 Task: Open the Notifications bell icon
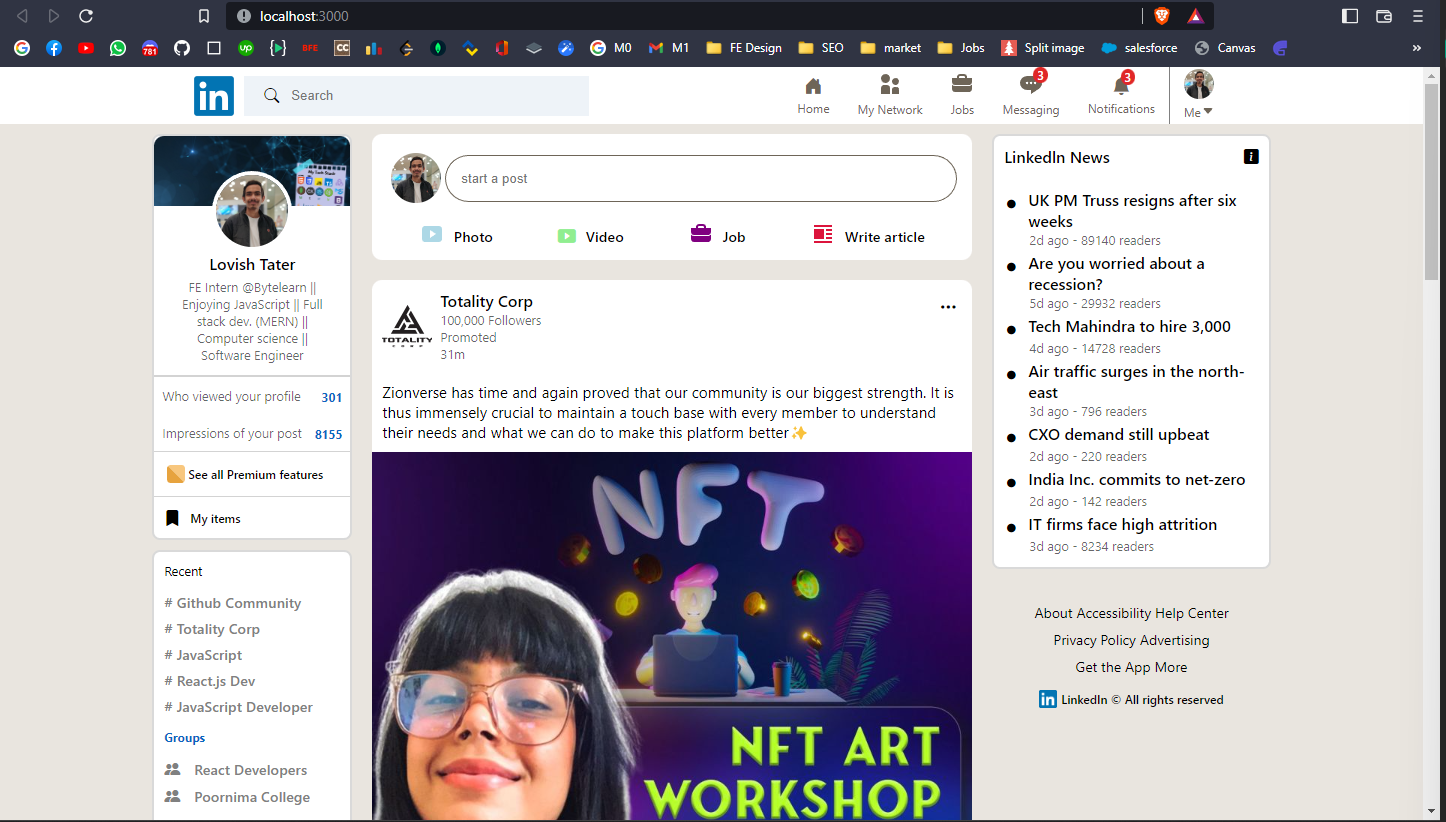coord(1122,85)
